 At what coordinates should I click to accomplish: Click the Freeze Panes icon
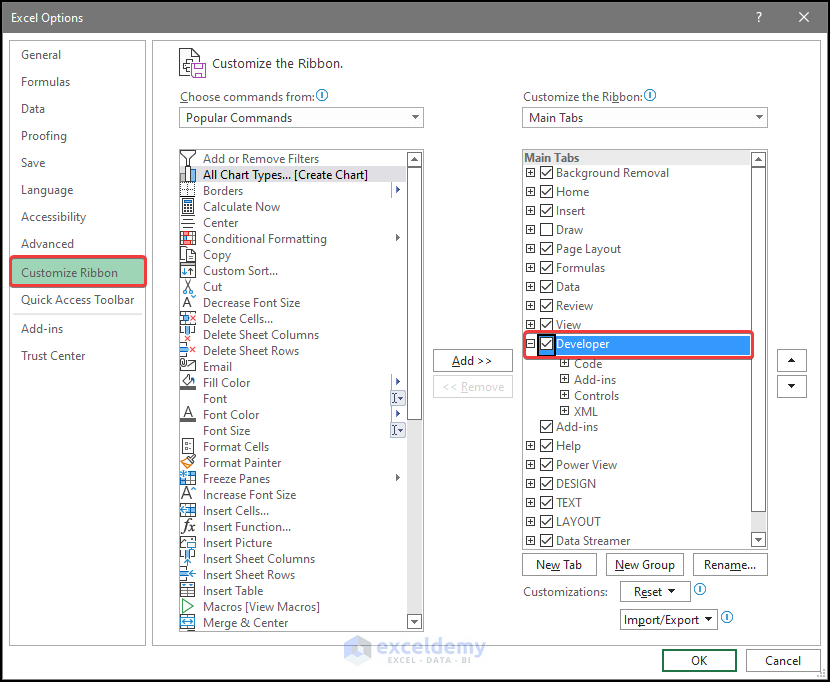(x=188, y=479)
